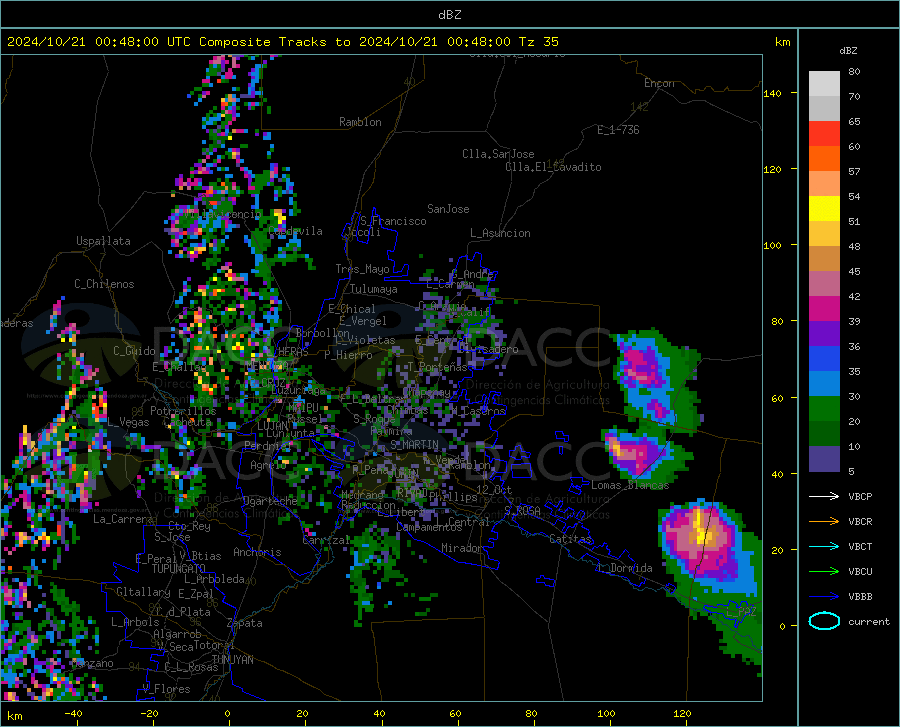This screenshot has height=727, width=900.
Task: Pick the purple swatch between 39 and 36
Action: 824,334
